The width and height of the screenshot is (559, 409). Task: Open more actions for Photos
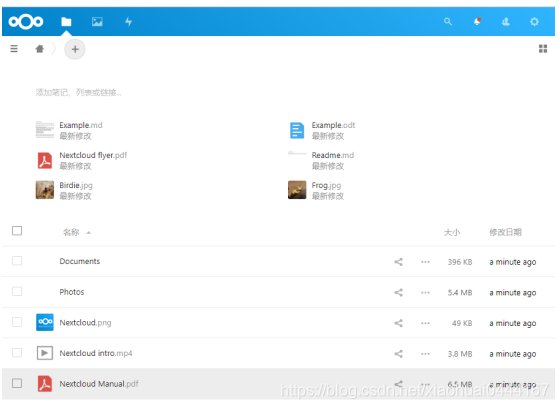425,293
